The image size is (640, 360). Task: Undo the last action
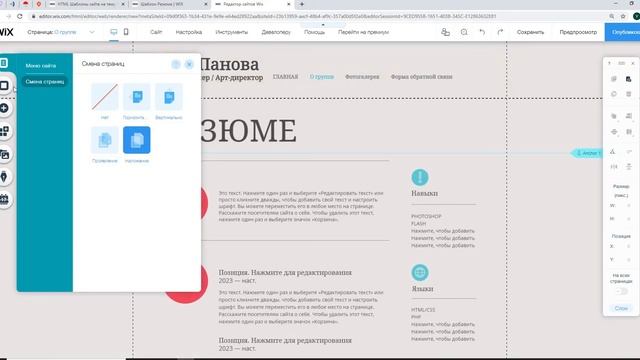pyautogui.click(x=482, y=32)
